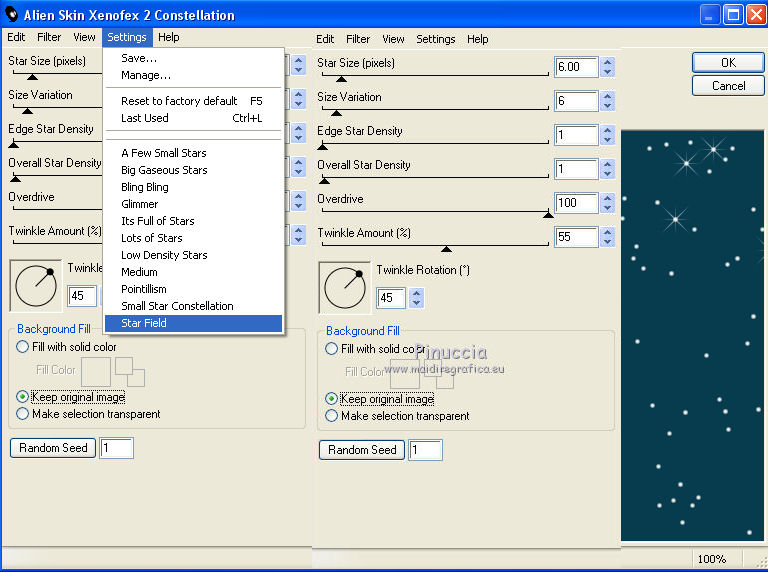Pick the Medium preset

click(193, 272)
